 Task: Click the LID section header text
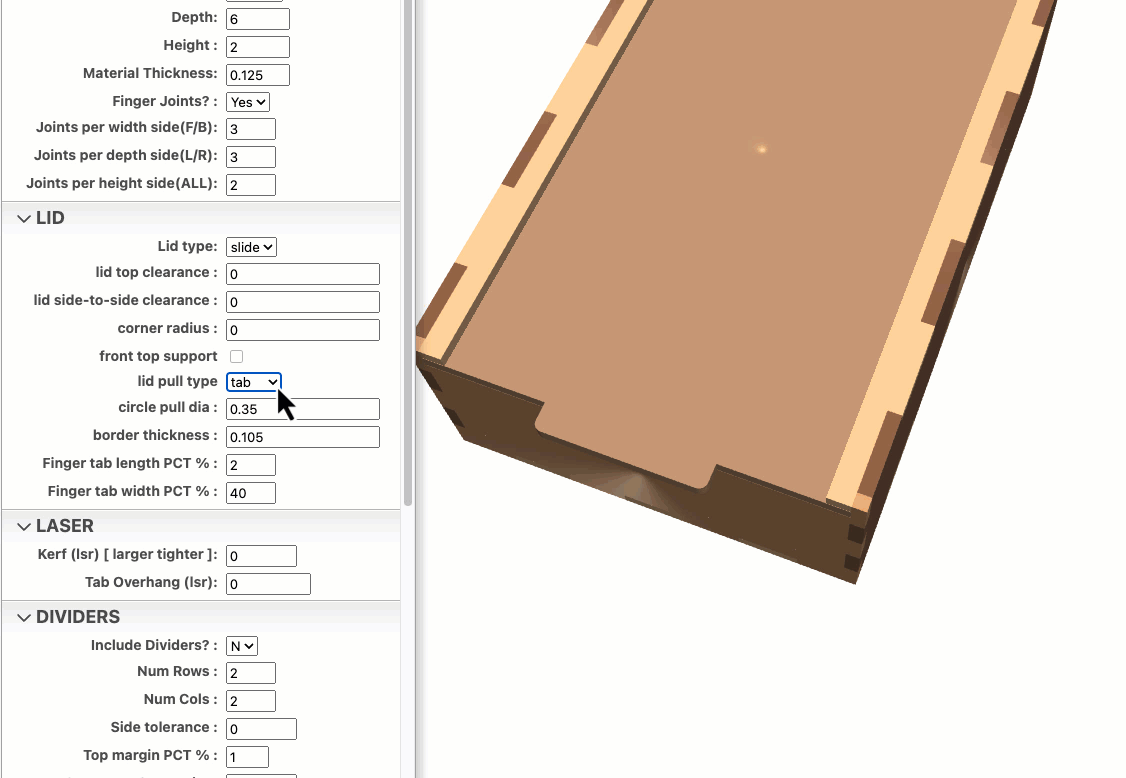pos(50,218)
